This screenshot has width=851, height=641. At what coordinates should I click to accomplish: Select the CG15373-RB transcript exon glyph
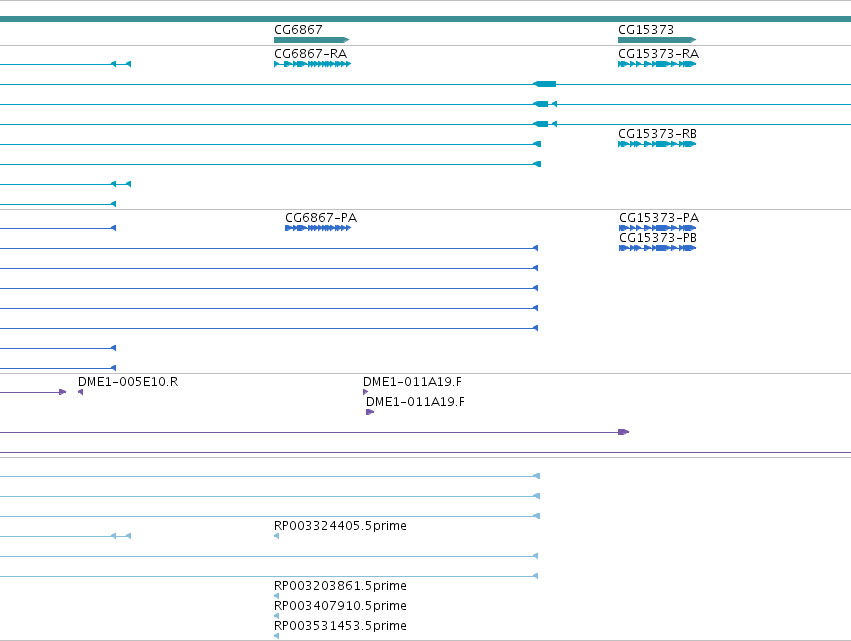pyautogui.click(x=657, y=144)
